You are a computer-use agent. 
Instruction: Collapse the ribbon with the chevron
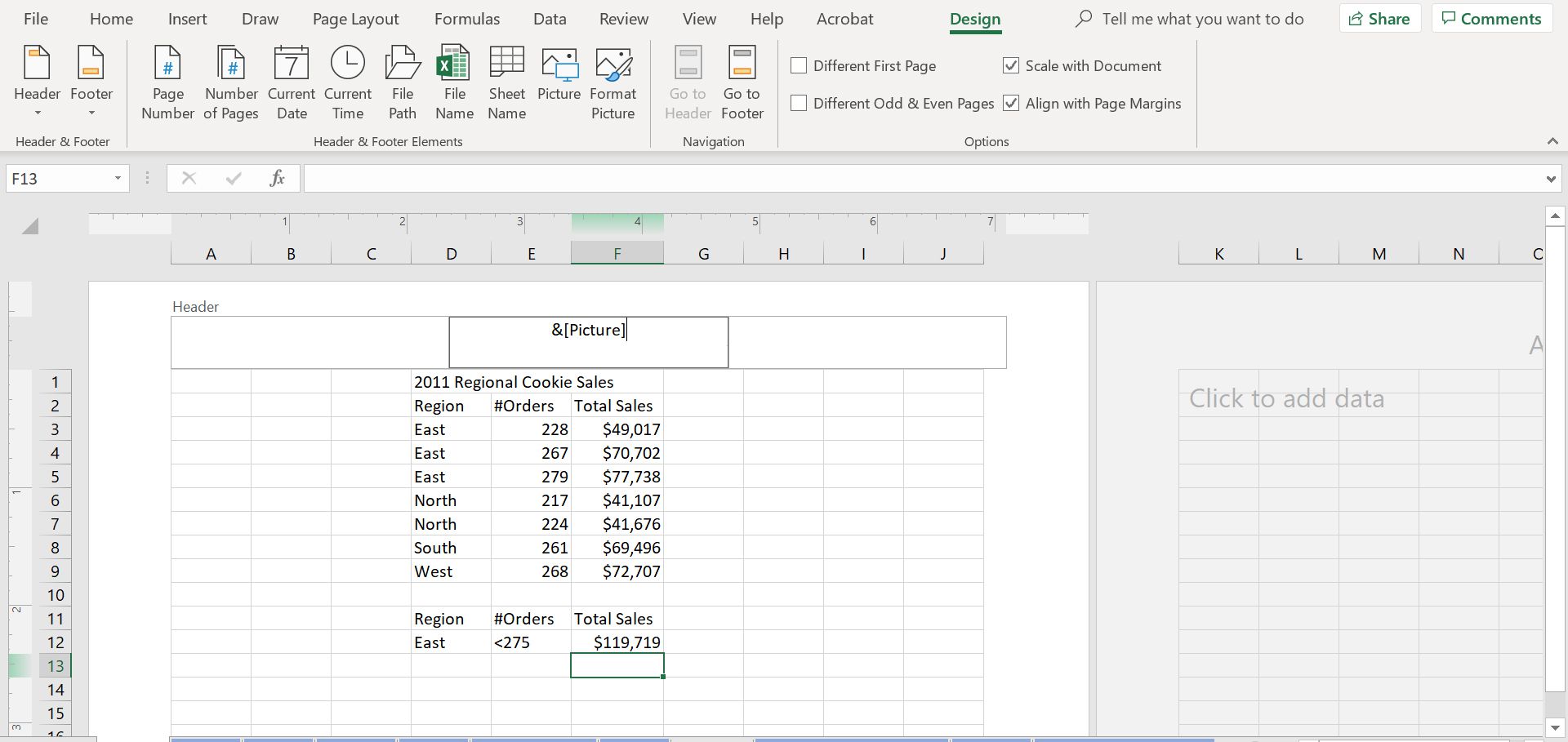1552,141
